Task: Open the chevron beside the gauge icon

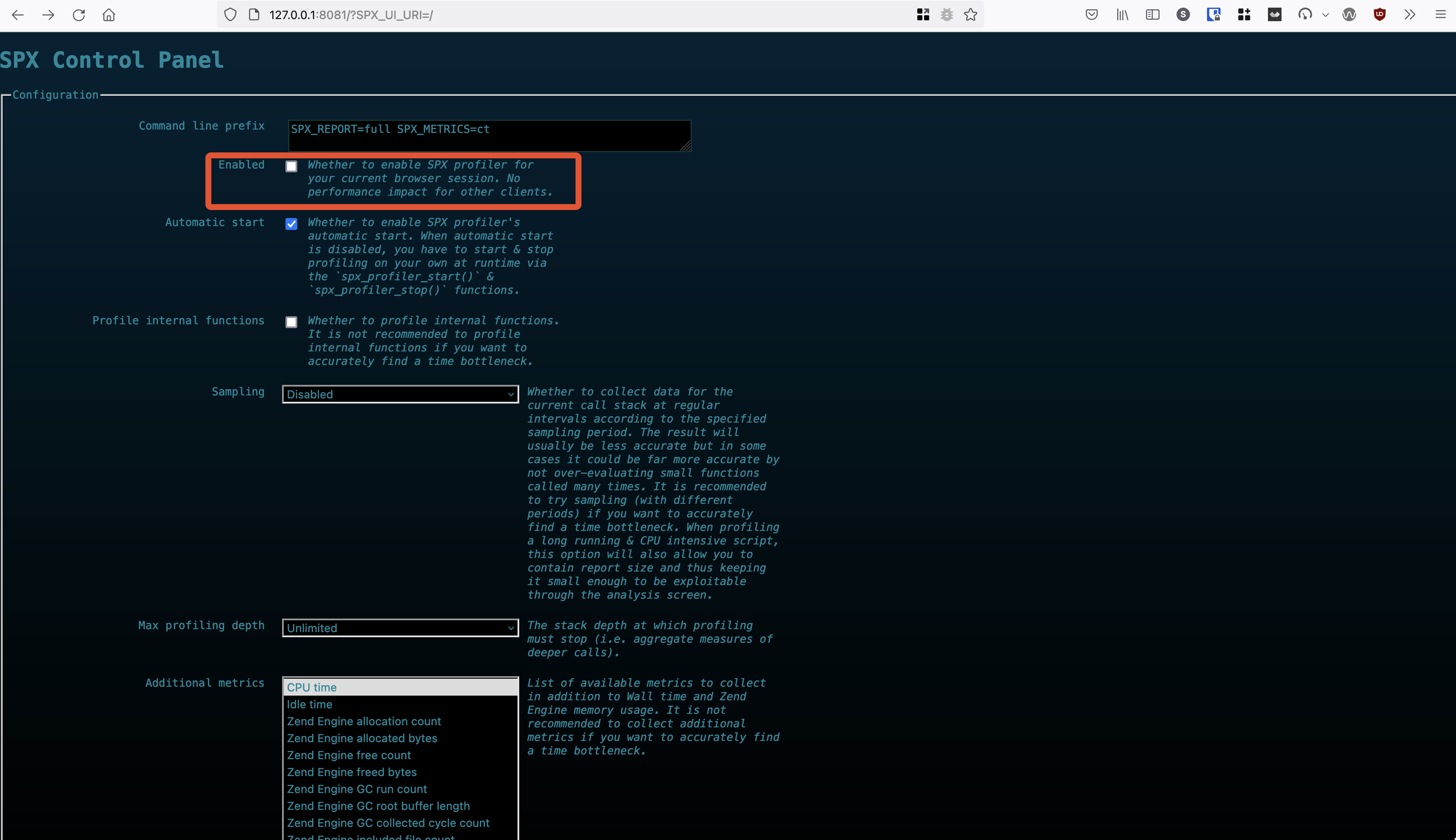Action: coord(1326,16)
